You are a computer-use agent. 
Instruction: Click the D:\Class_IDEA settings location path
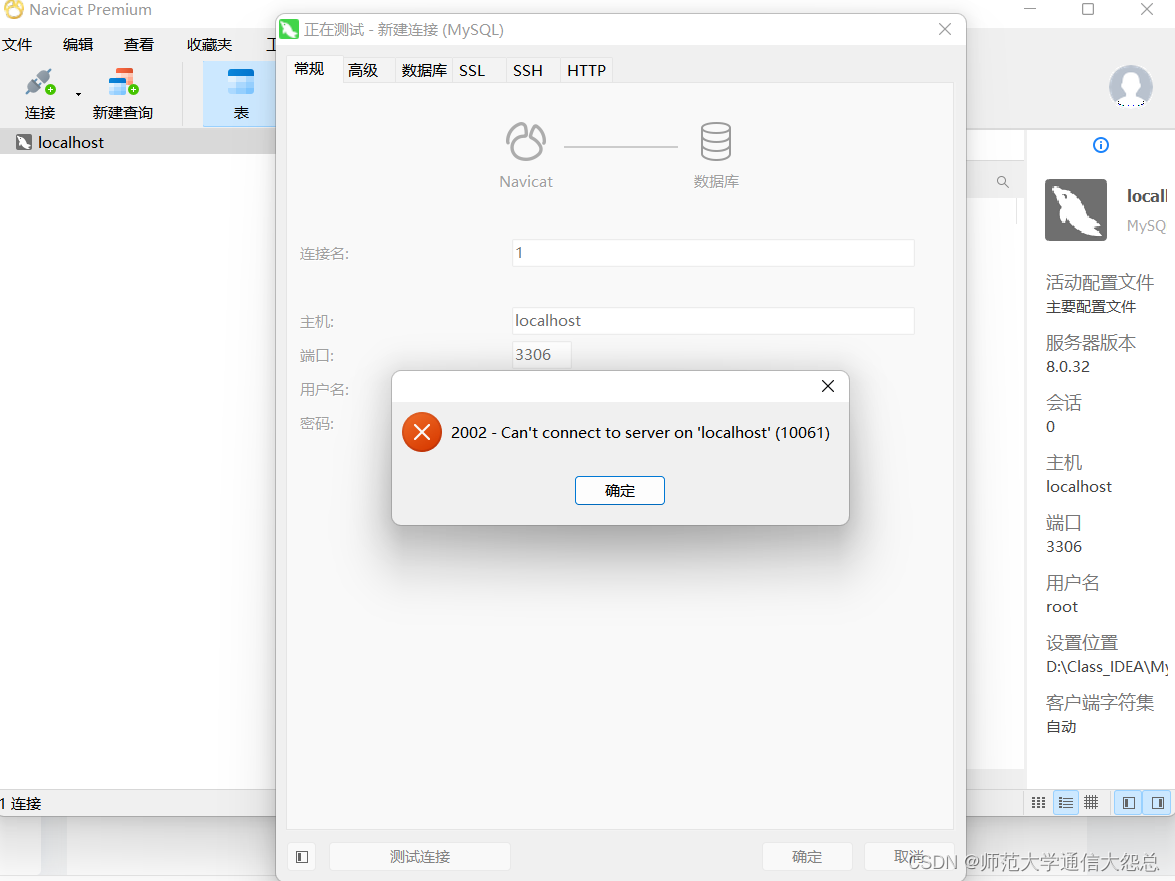[x=1107, y=667]
